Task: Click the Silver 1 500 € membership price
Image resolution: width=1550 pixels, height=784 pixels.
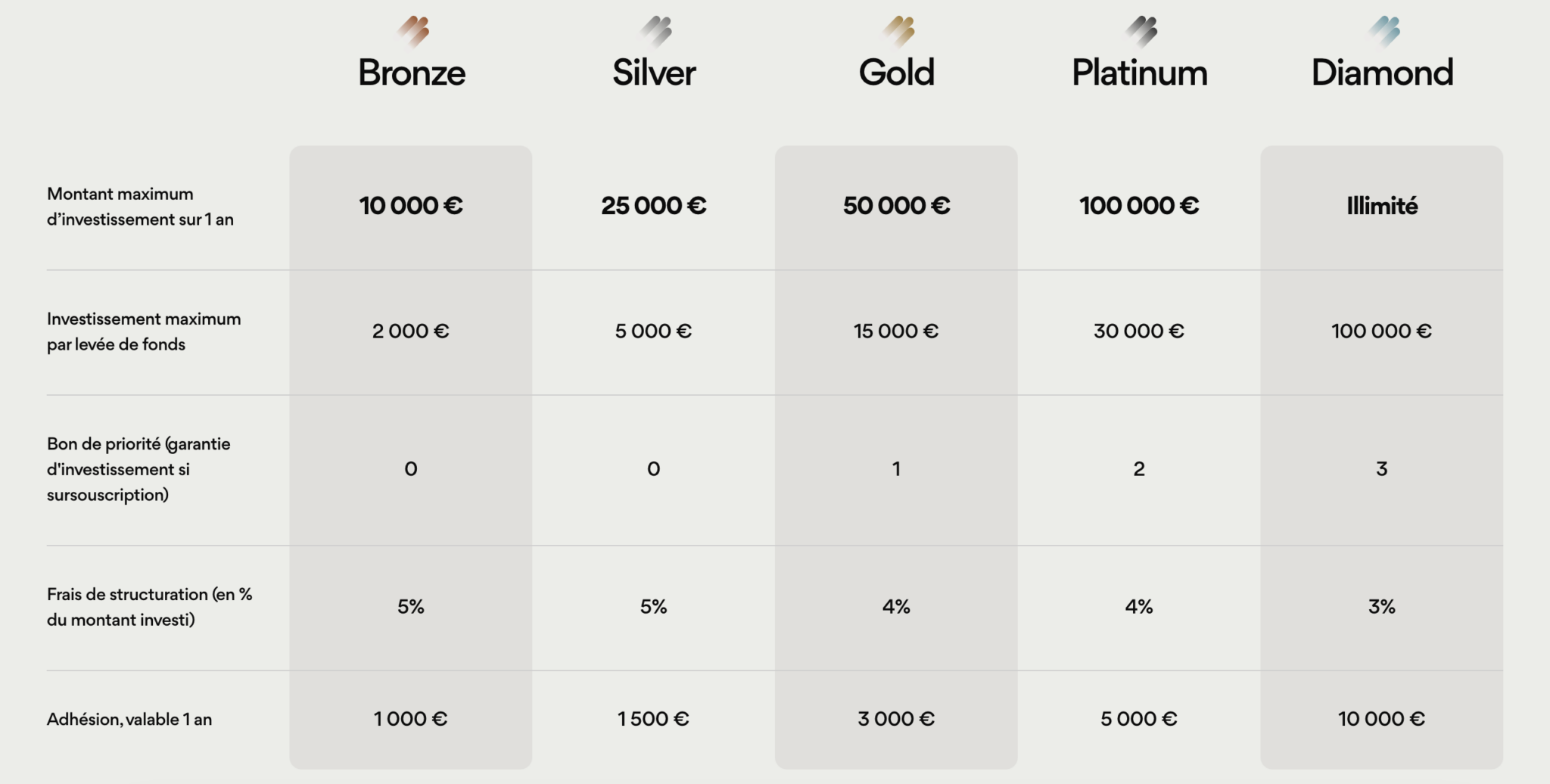Action: point(653,719)
